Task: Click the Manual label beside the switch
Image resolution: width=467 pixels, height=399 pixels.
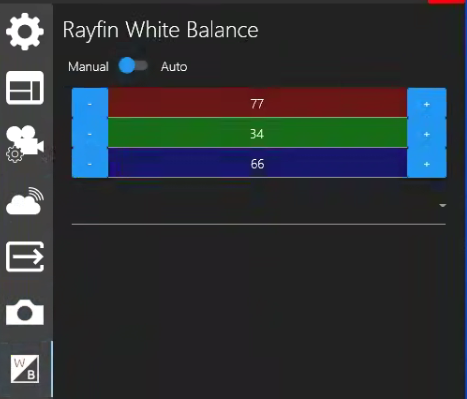Action: [x=88, y=67]
